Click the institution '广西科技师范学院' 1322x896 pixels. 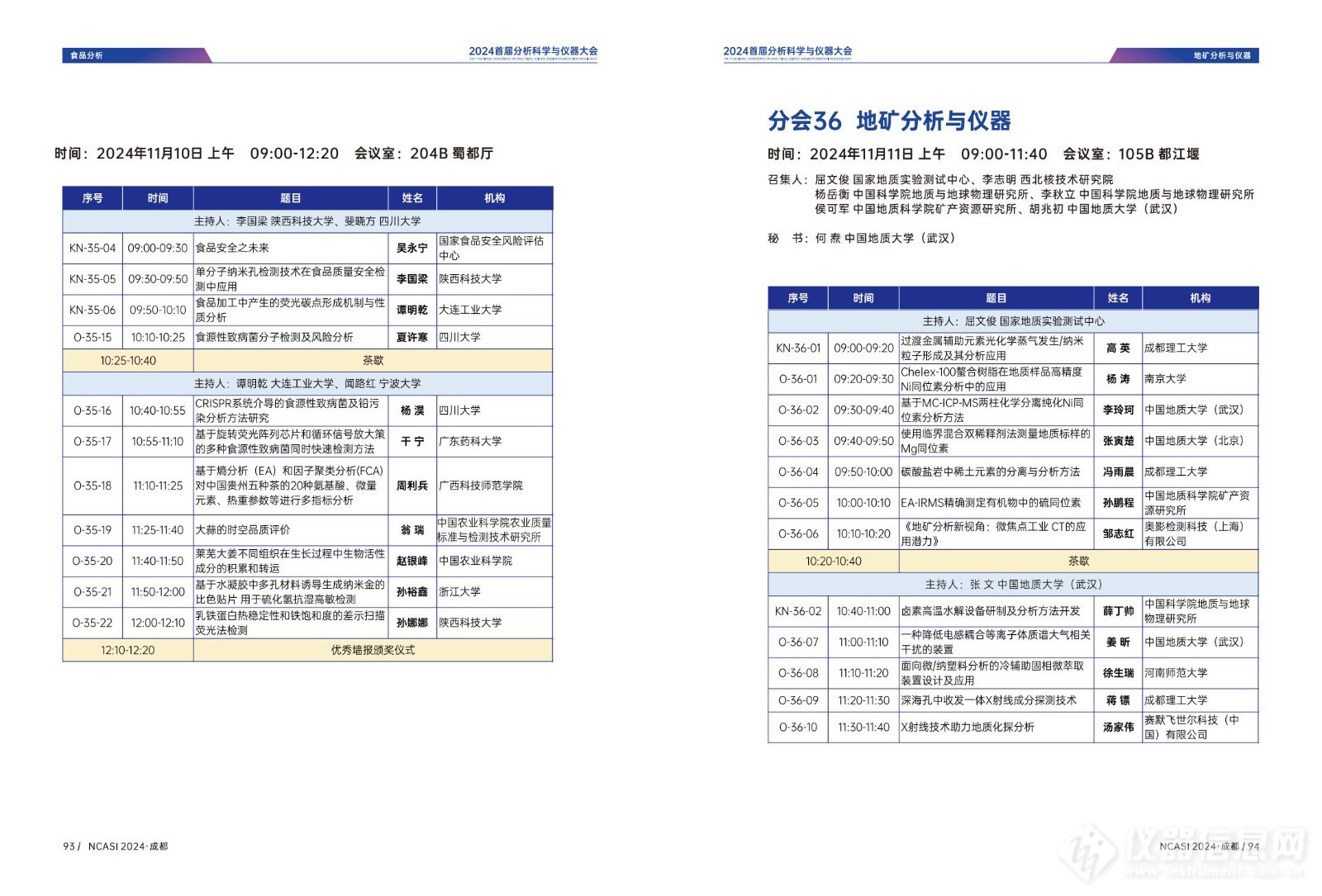pos(481,486)
